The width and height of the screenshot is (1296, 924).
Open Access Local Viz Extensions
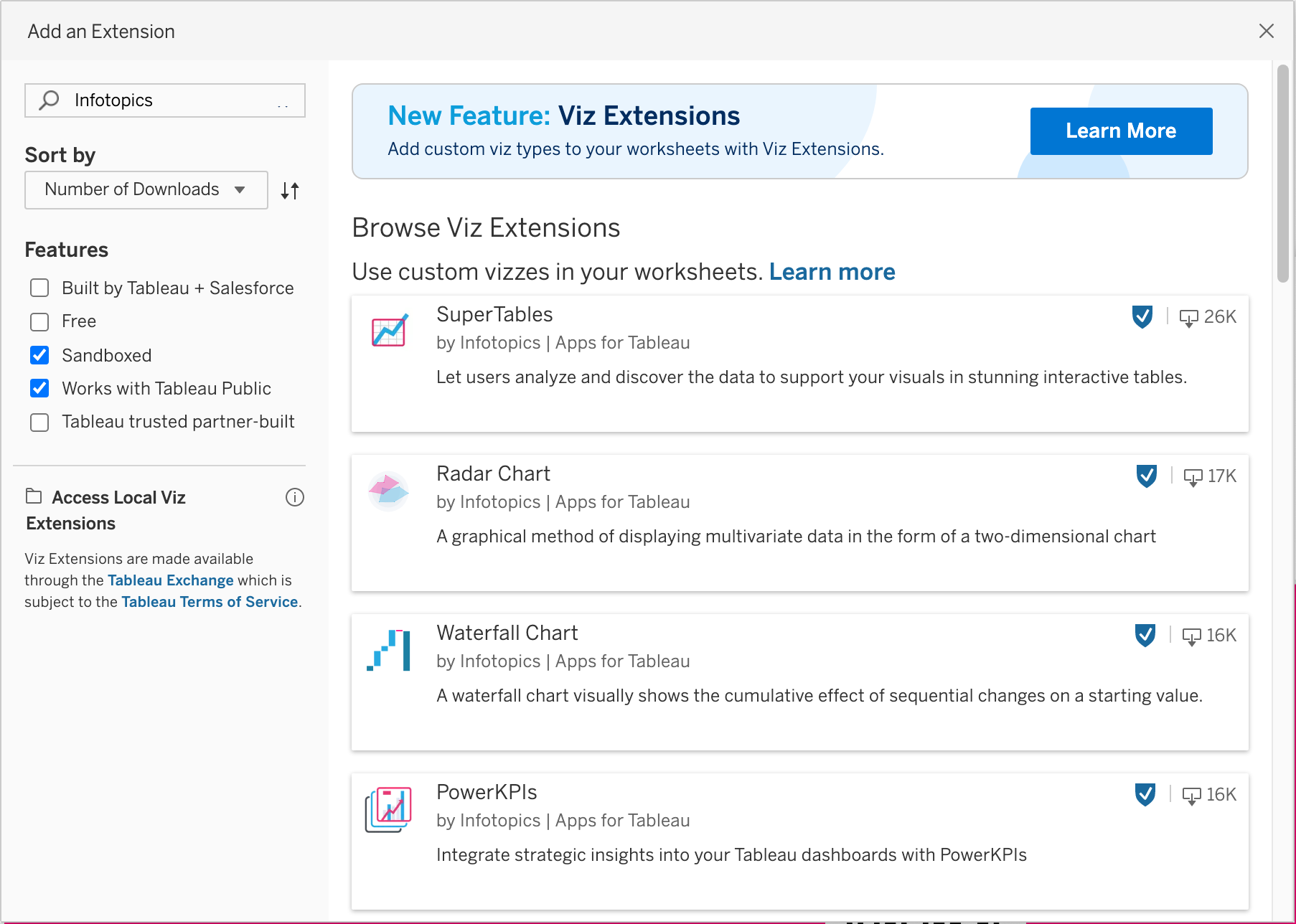click(x=118, y=498)
